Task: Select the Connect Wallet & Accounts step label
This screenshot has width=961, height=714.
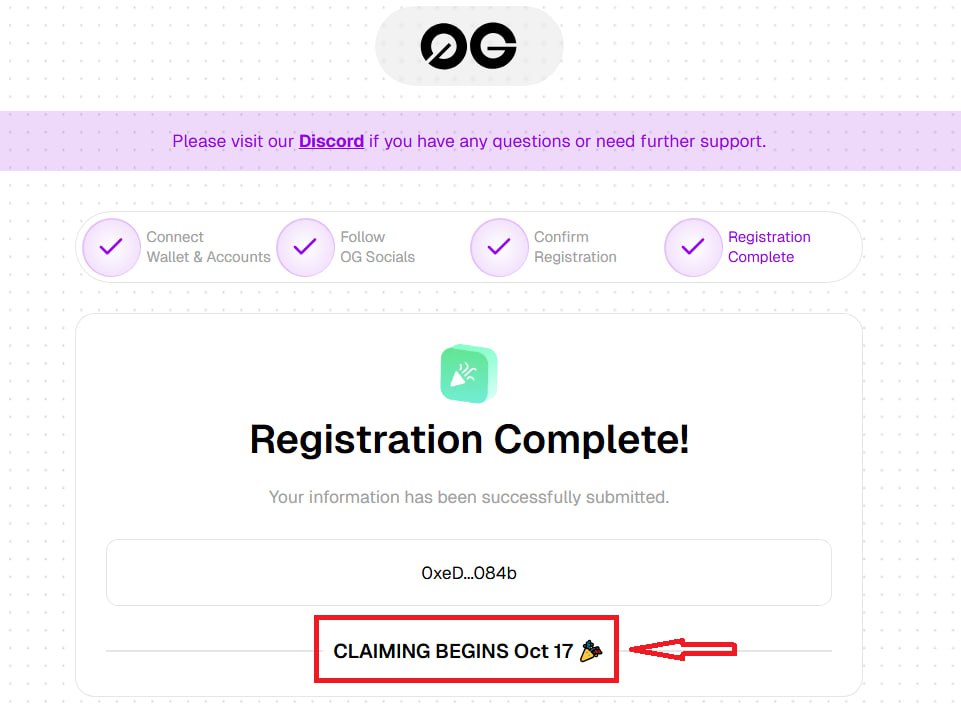Action: tap(208, 247)
